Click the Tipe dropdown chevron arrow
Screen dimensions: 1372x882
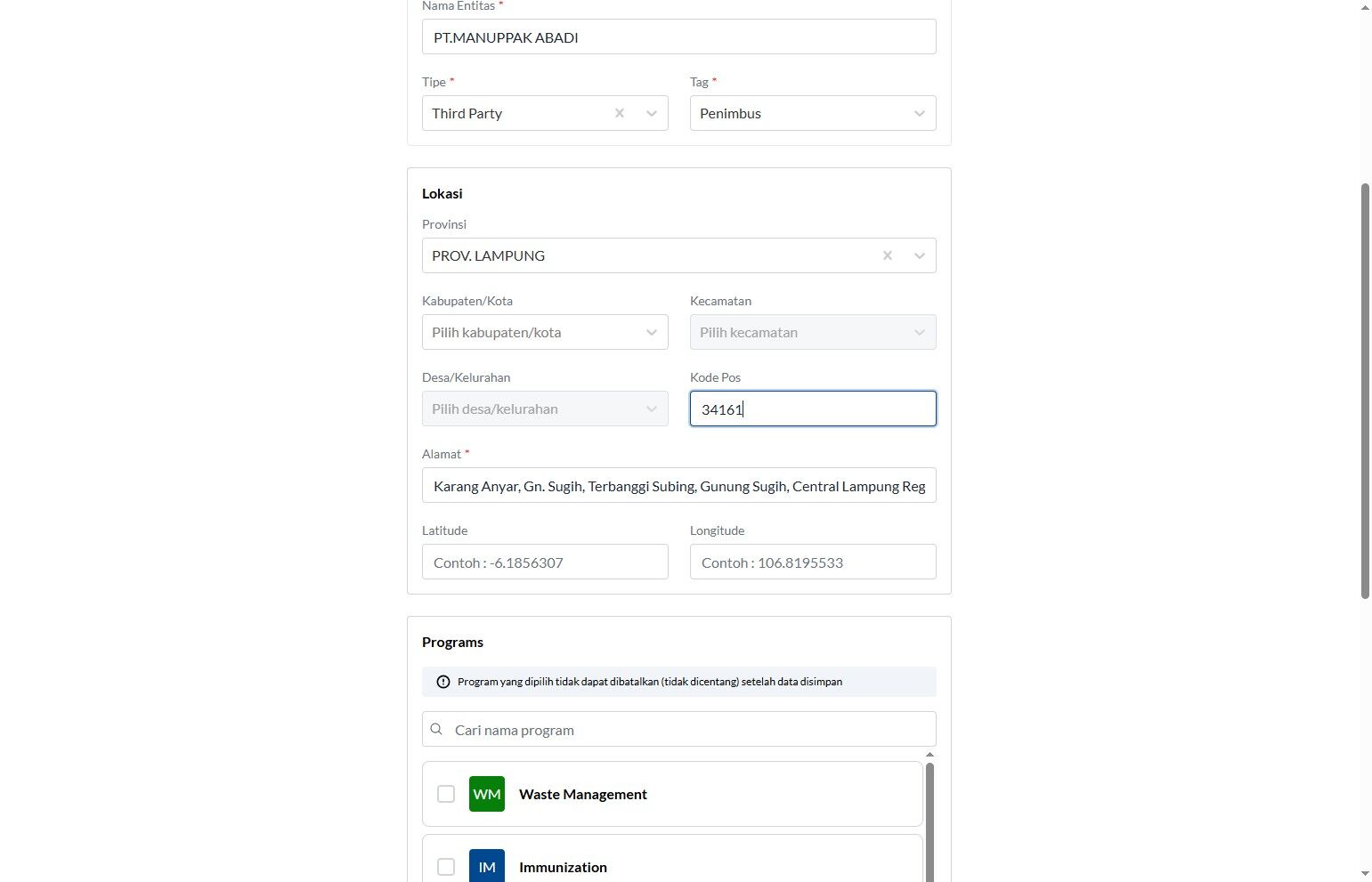[x=652, y=113]
